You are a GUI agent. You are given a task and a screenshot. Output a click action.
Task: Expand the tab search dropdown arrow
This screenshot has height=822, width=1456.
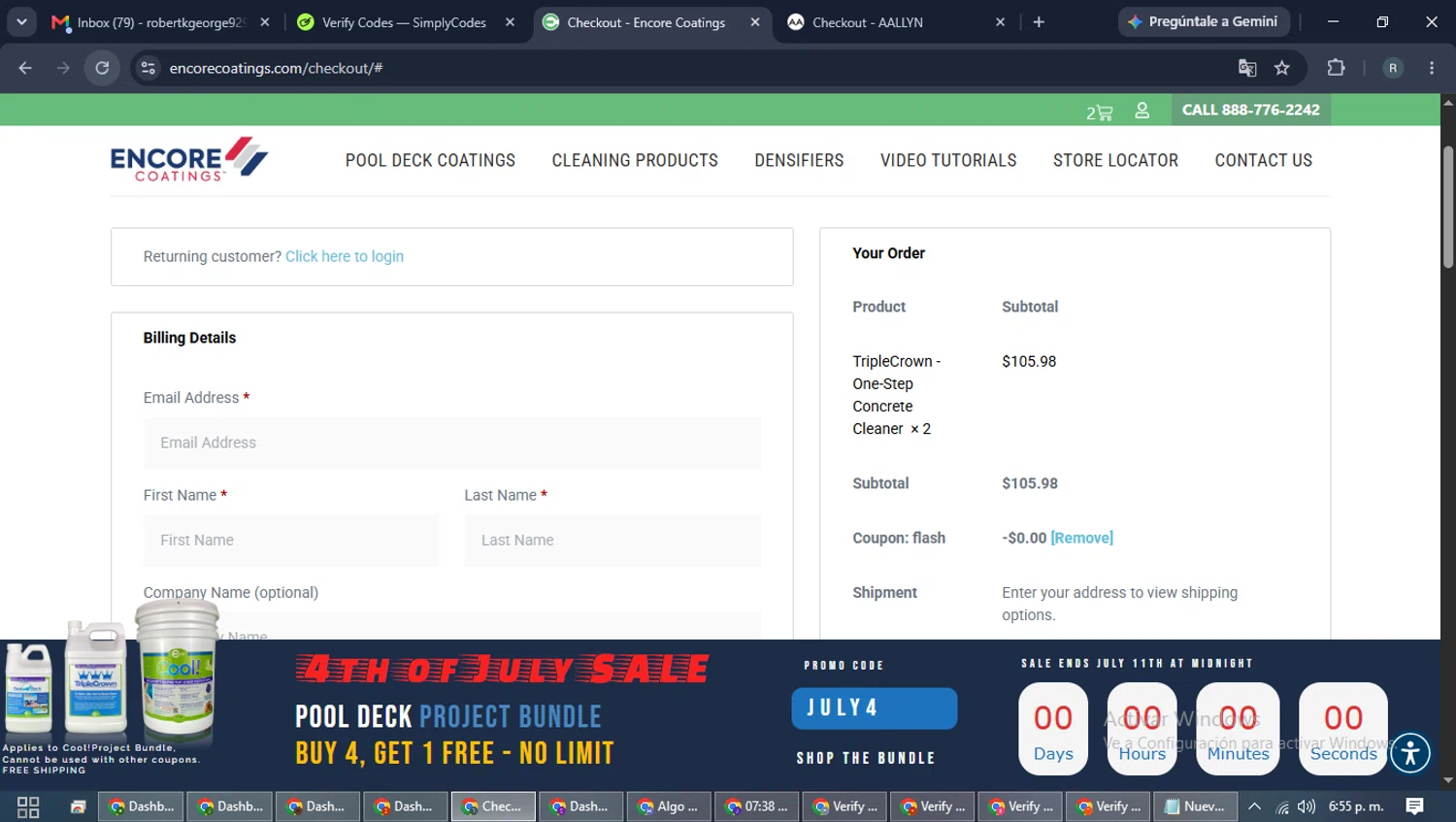click(x=21, y=21)
